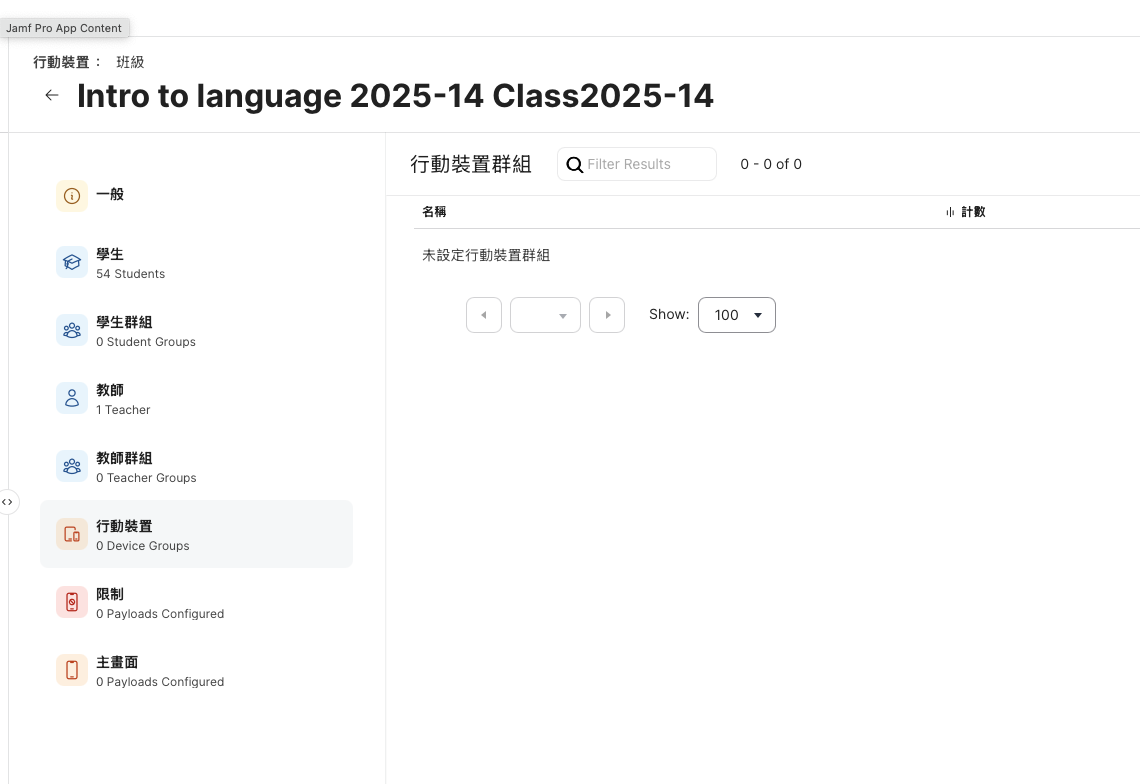Toggle the sidebar collapse handle
1140x784 pixels.
(8, 502)
